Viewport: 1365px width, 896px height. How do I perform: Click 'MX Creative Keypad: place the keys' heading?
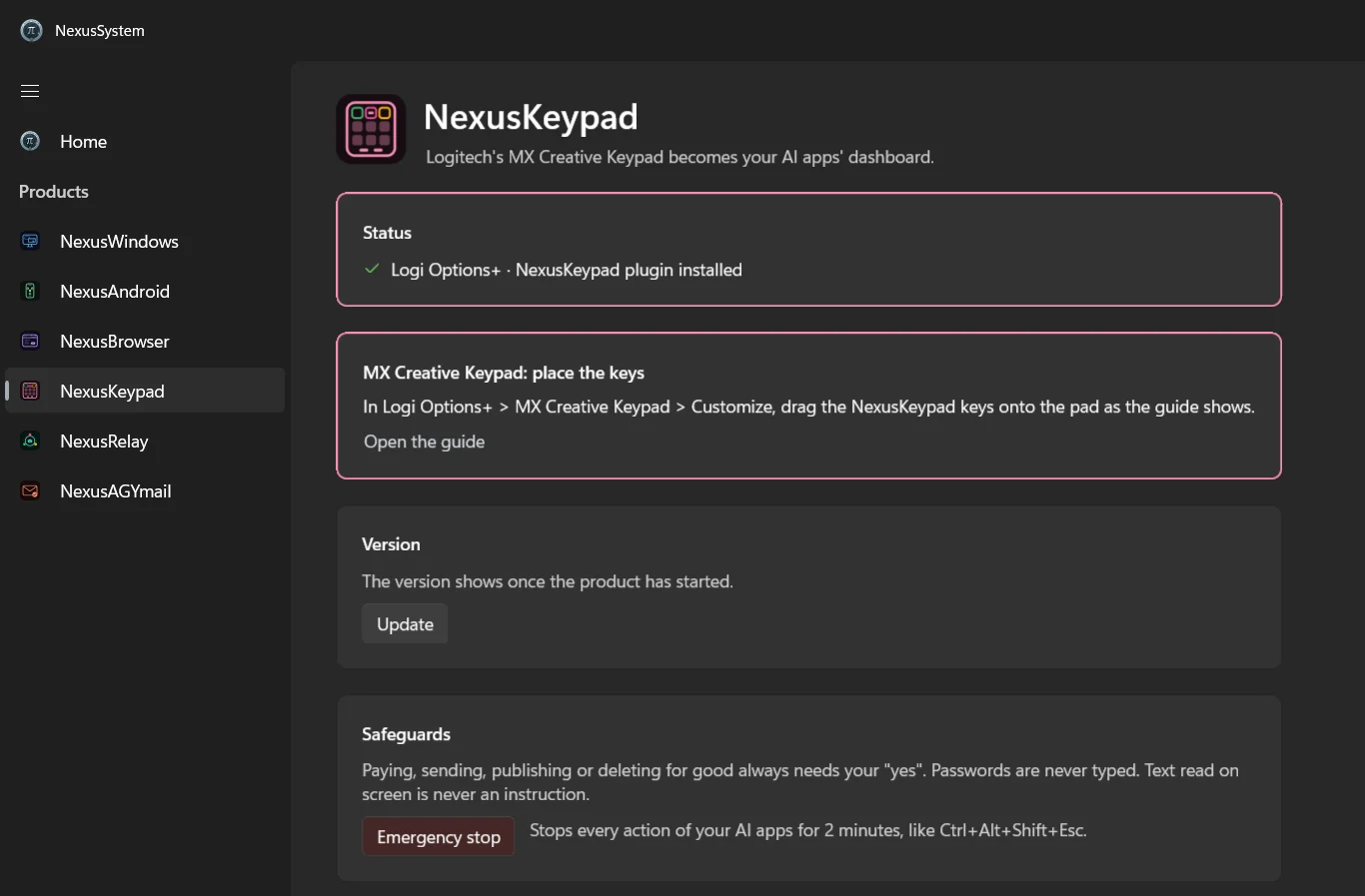(x=504, y=373)
